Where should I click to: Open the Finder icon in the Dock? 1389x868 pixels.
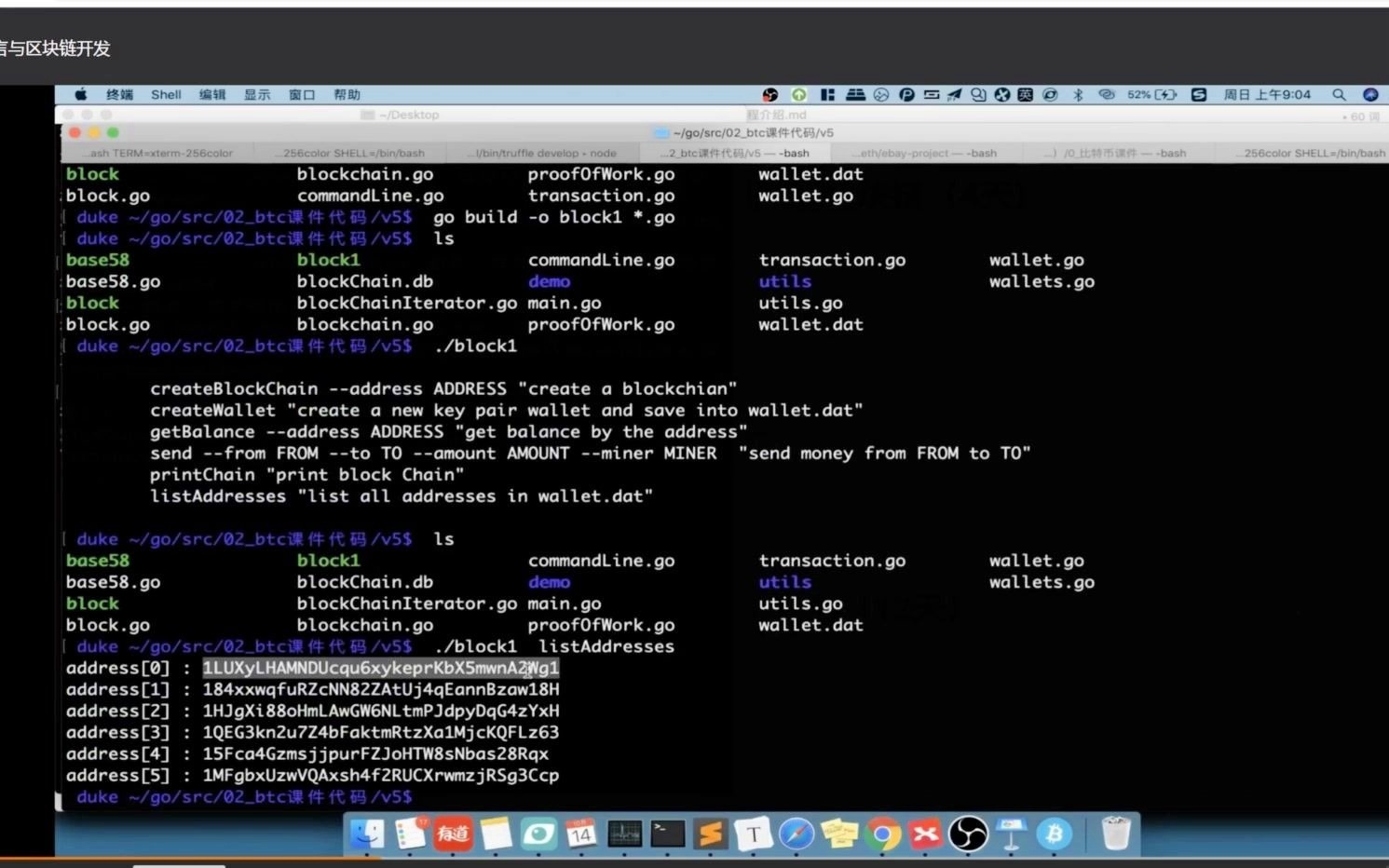367,834
